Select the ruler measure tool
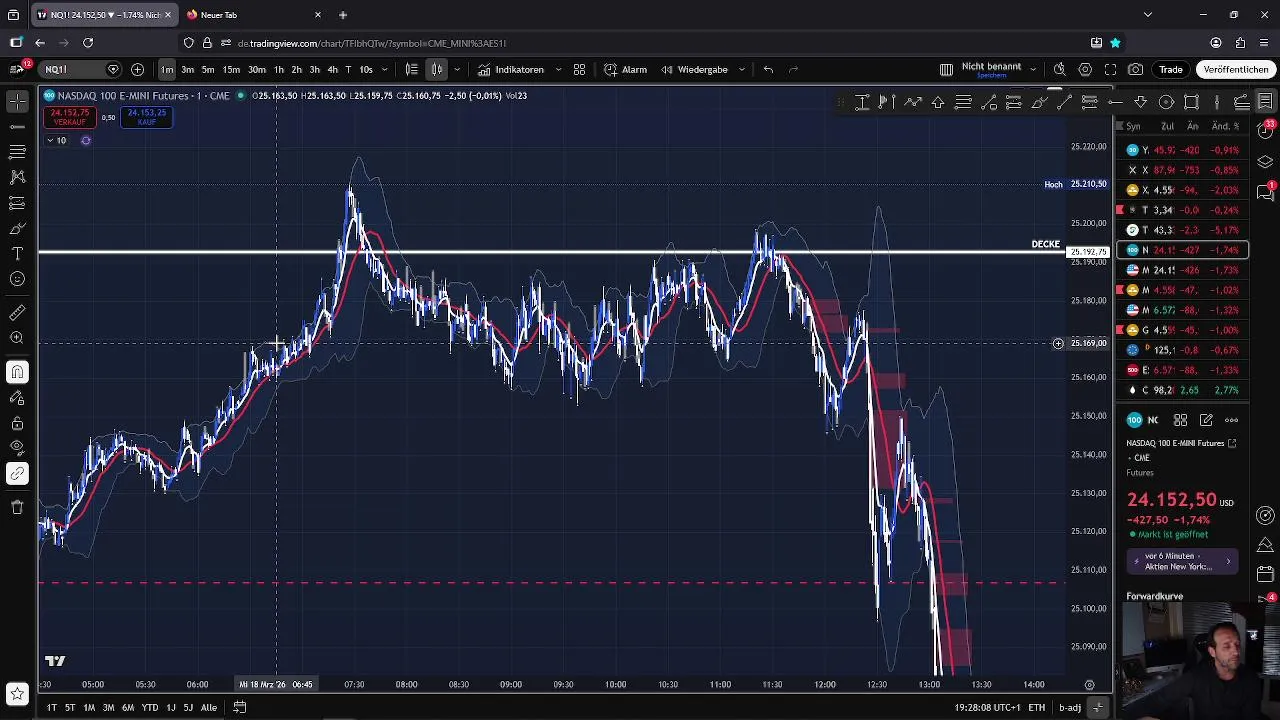This screenshot has height=720, width=1280. [x=17, y=313]
